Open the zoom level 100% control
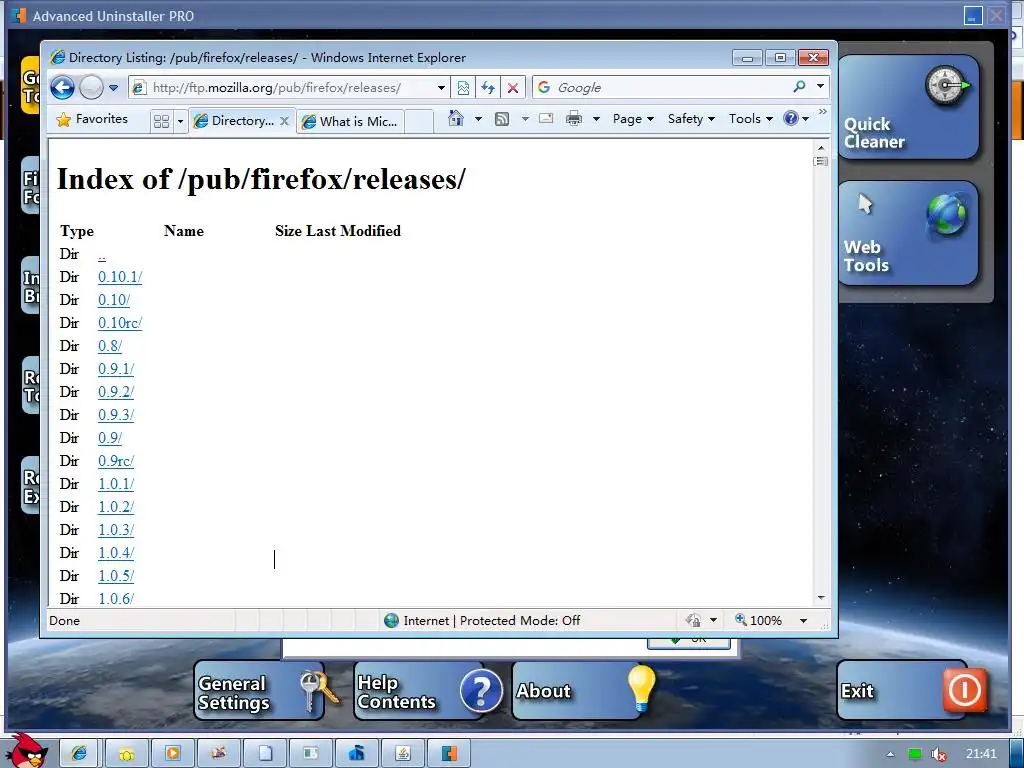 tap(758, 620)
